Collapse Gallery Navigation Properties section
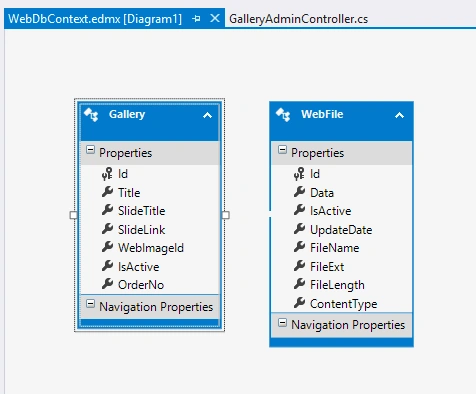This screenshot has width=476, height=394. [90, 304]
